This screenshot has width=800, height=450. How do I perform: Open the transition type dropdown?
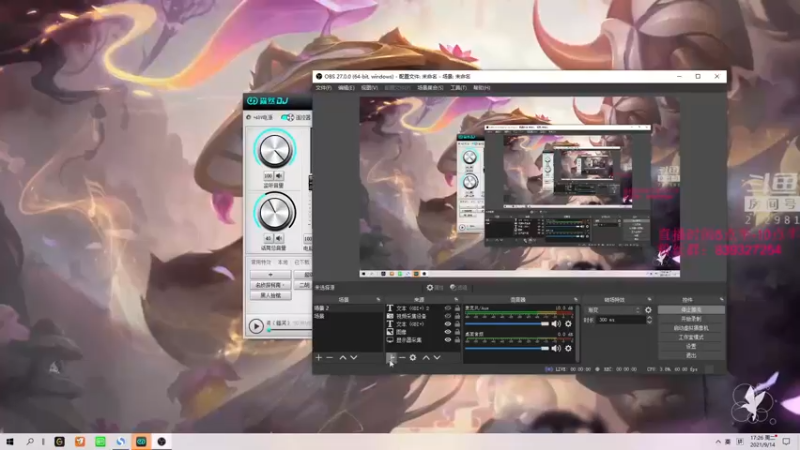coord(613,310)
